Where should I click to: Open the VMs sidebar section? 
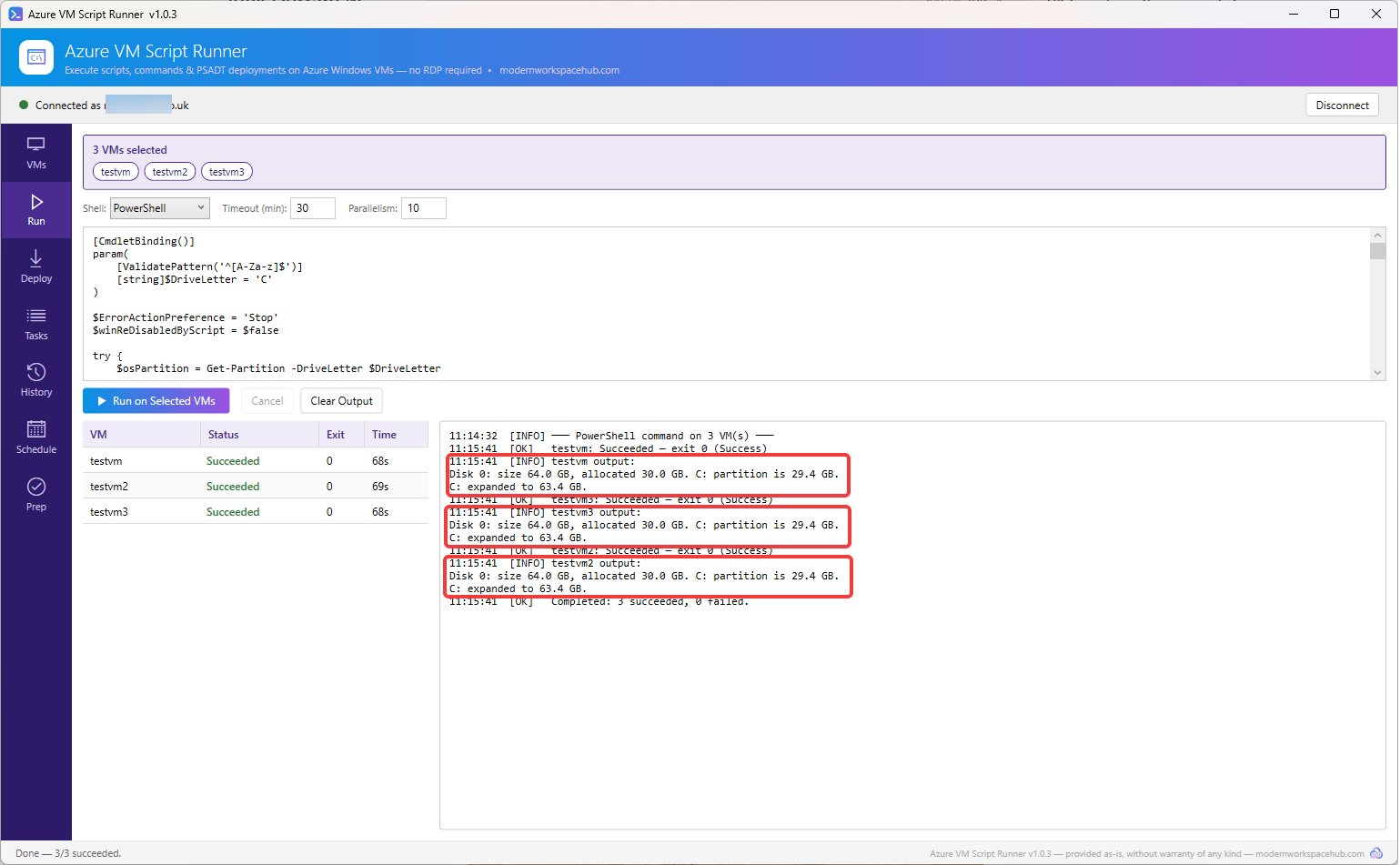pos(36,153)
